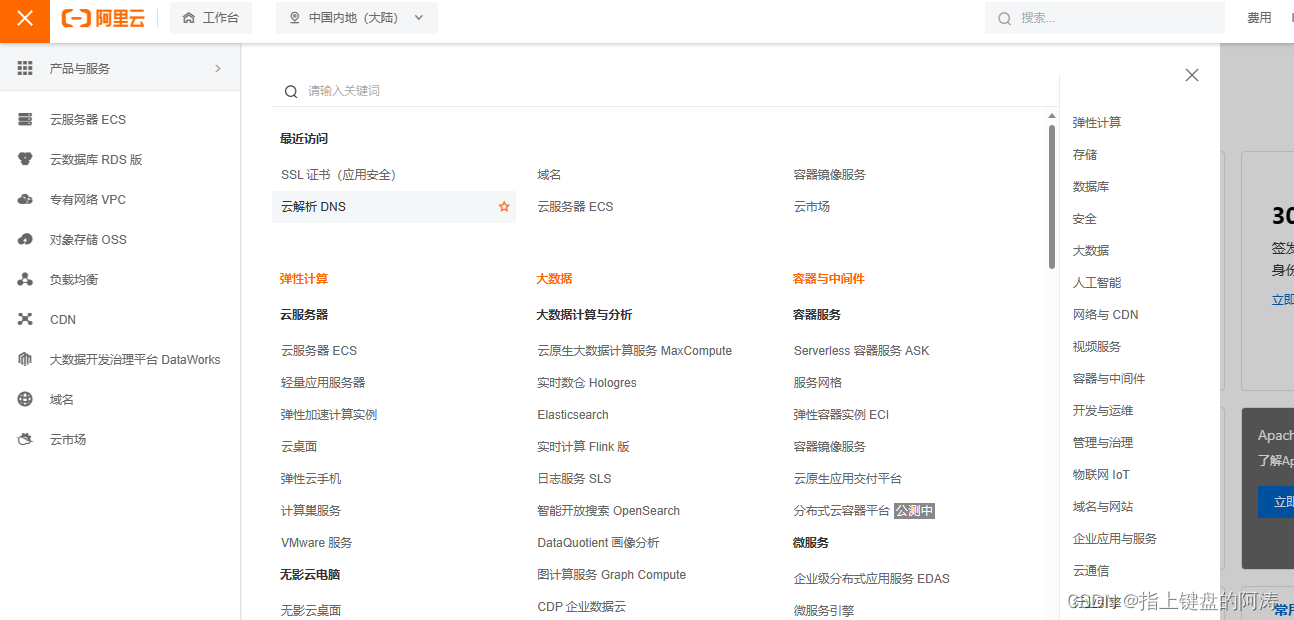The height and width of the screenshot is (620, 1294).
Task: Jump to 网络与 CDN category
Action: click(x=1106, y=315)
